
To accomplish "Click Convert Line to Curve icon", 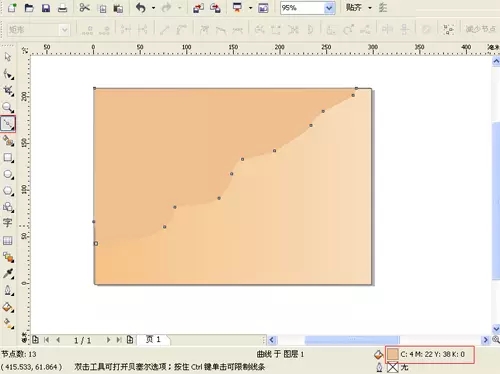I will click(x=181, y=30).
